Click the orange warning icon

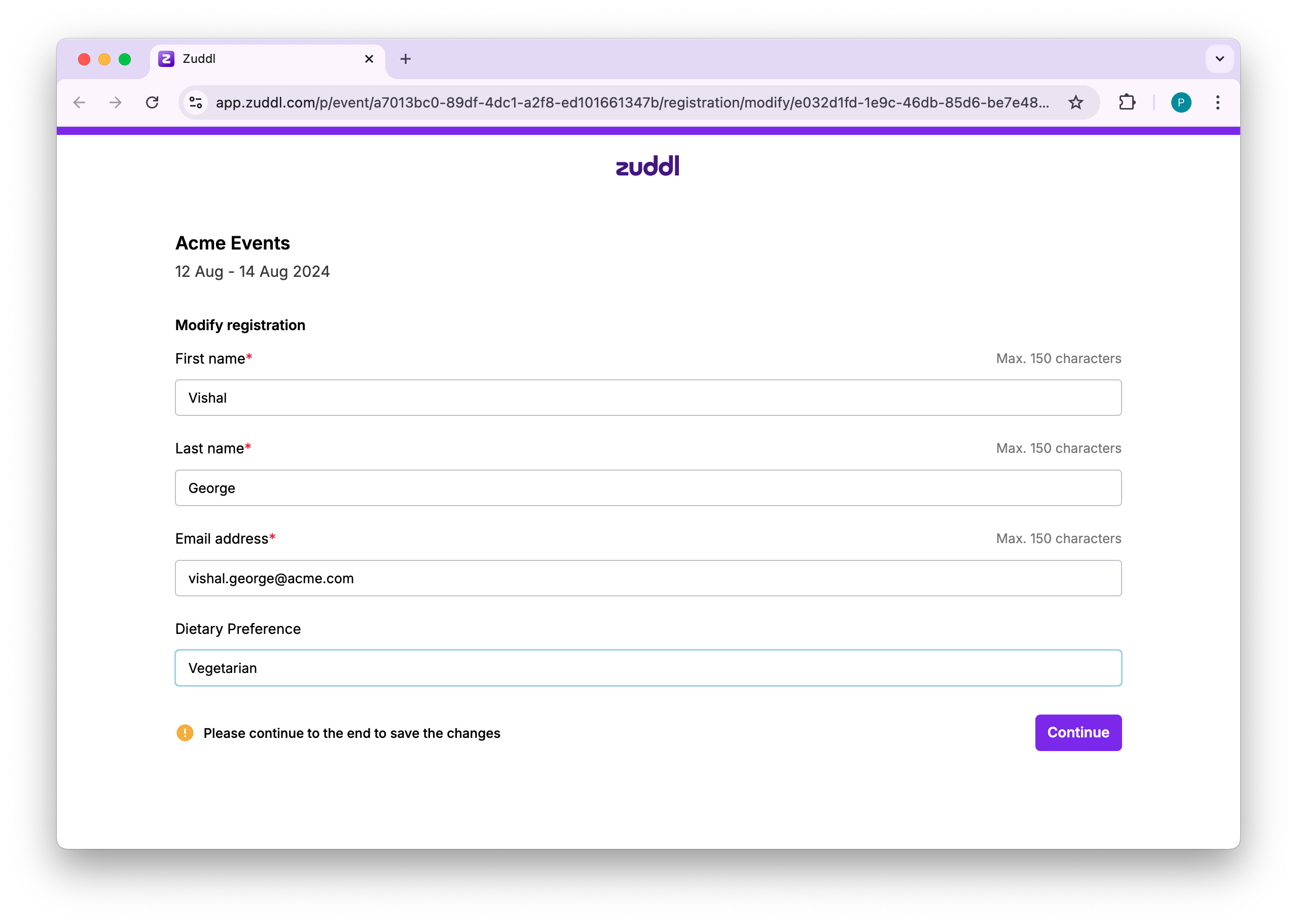coord(185,733)
